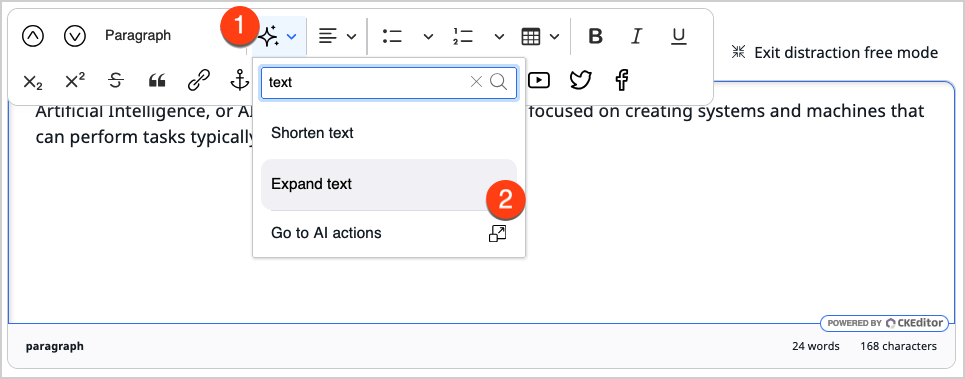Expand bulleted list style options
This screenshot has height=379, width=965.
(x=428, y=37)
